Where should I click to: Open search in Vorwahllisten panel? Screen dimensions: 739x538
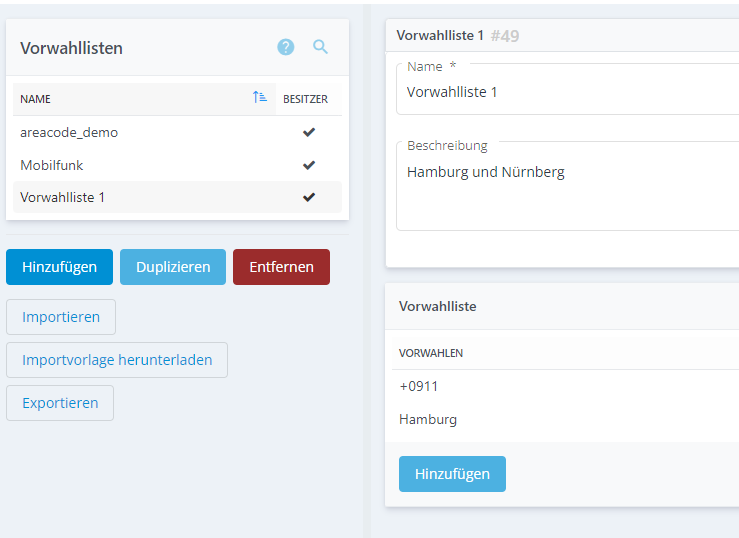pyautogui.click(x=320, y=47)
